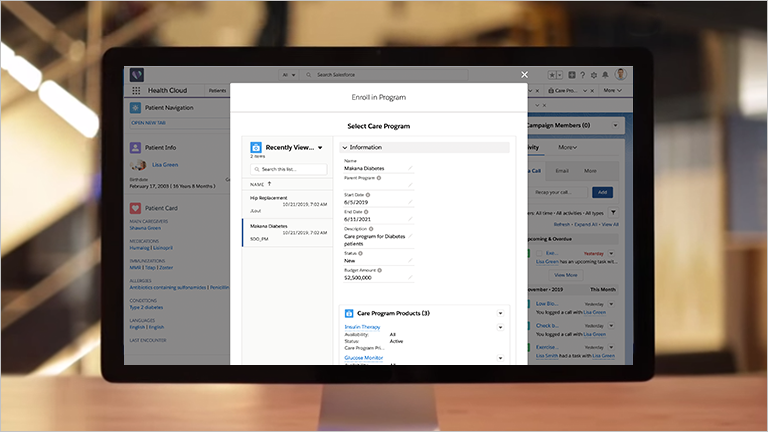Click the Search this list field

pos(289,169)
